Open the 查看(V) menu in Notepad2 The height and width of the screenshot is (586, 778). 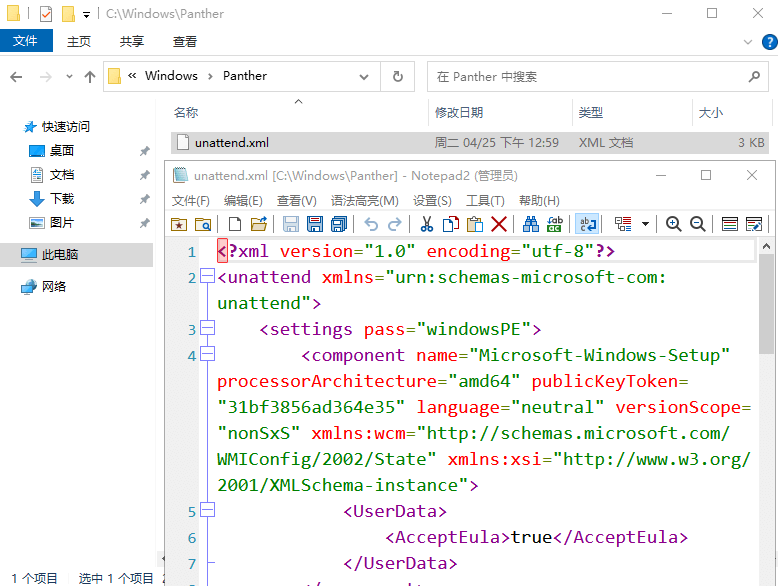pos(296,200)
